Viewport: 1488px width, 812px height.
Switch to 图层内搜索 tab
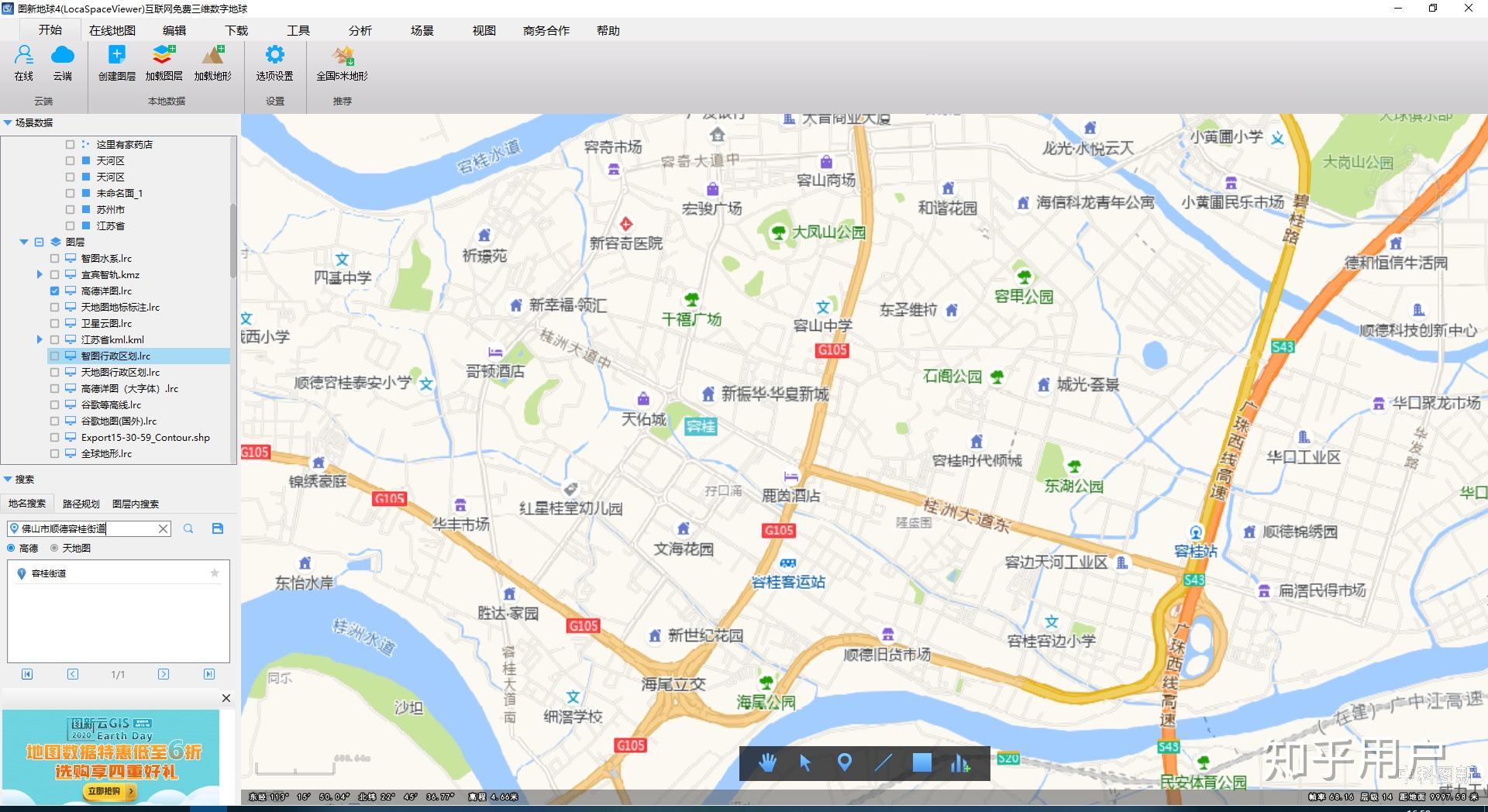[136, 504]
